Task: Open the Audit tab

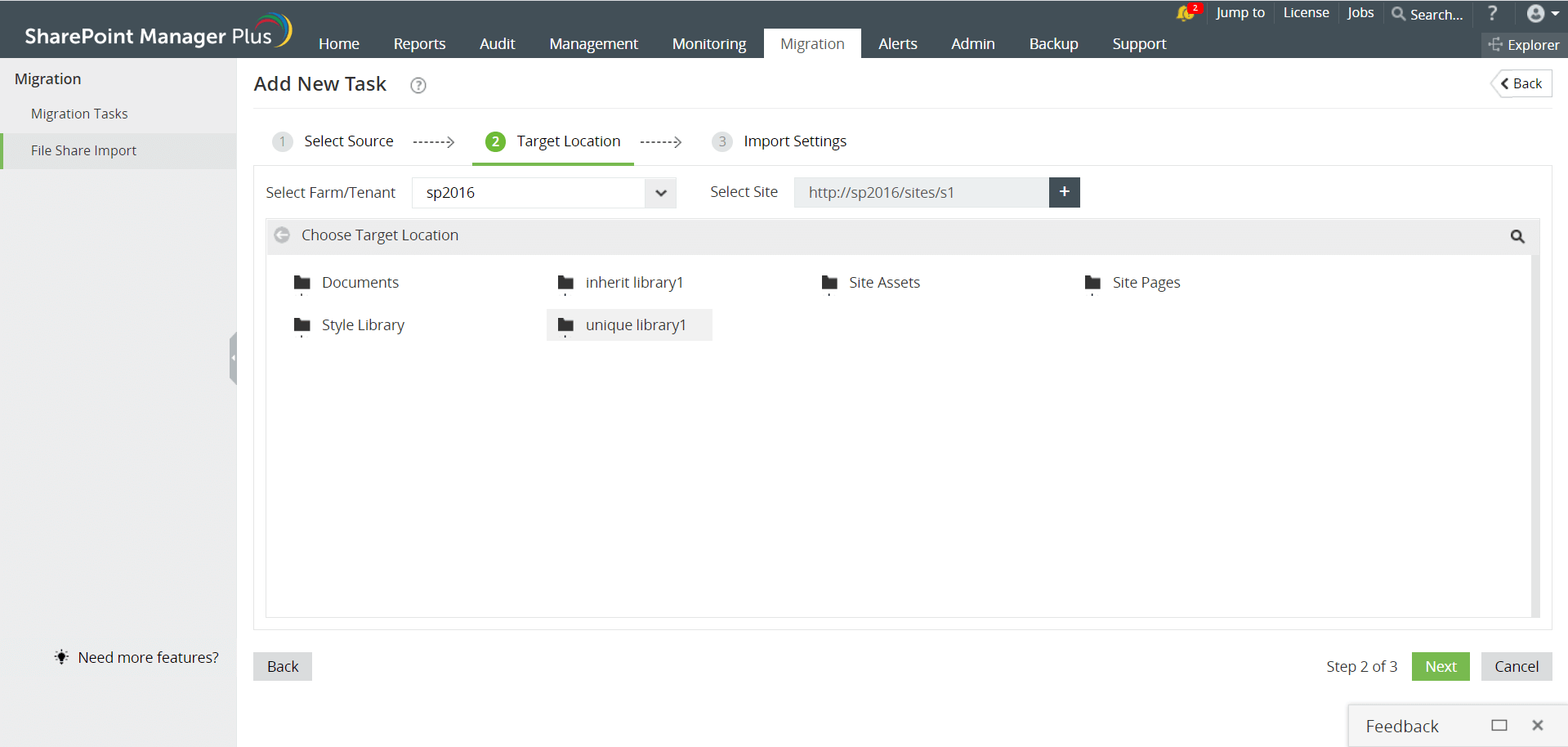Action: 497,43
